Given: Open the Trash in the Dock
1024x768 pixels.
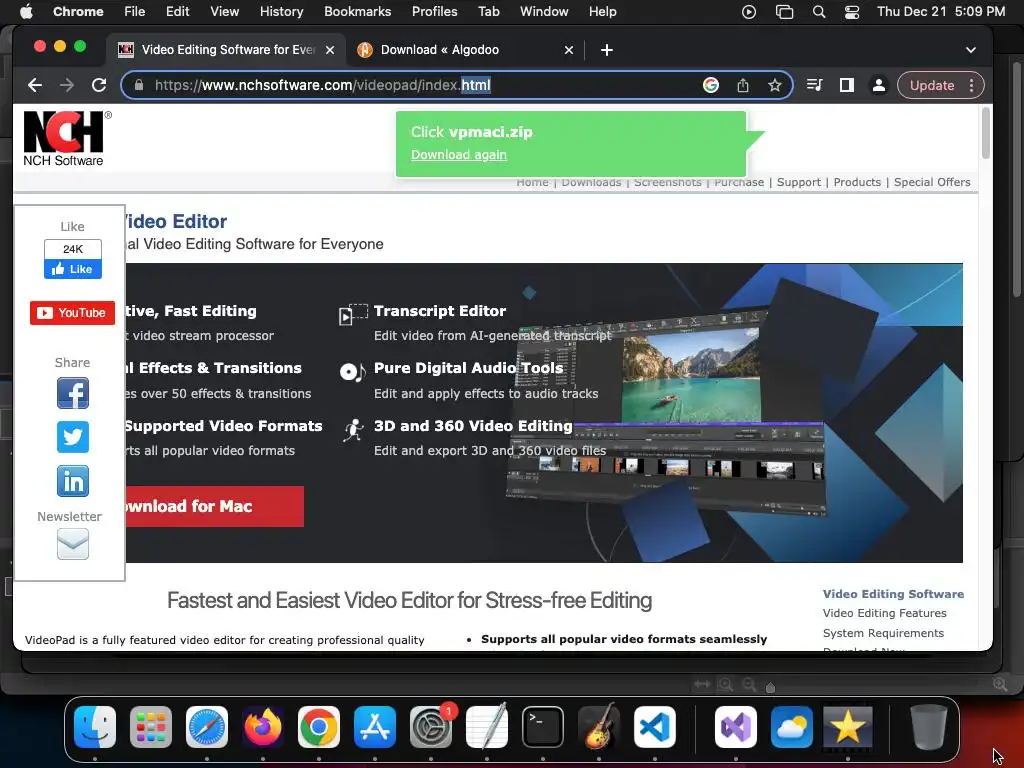Looking at the screenshot, I should tap(929, 727).
